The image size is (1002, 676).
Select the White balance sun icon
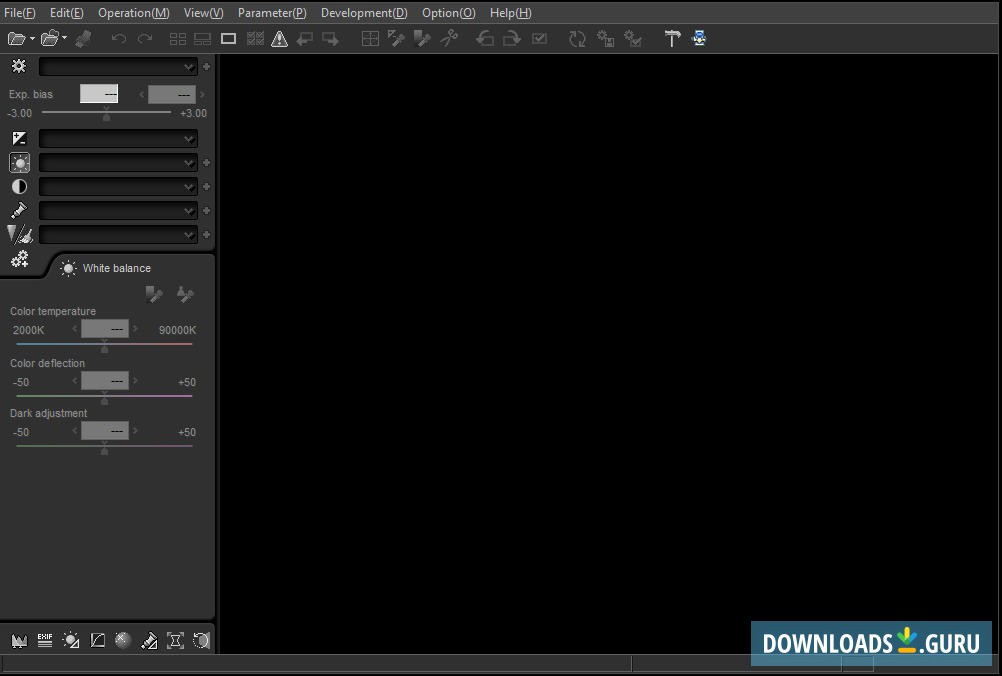pyautogui.click(x=68, y=268)
